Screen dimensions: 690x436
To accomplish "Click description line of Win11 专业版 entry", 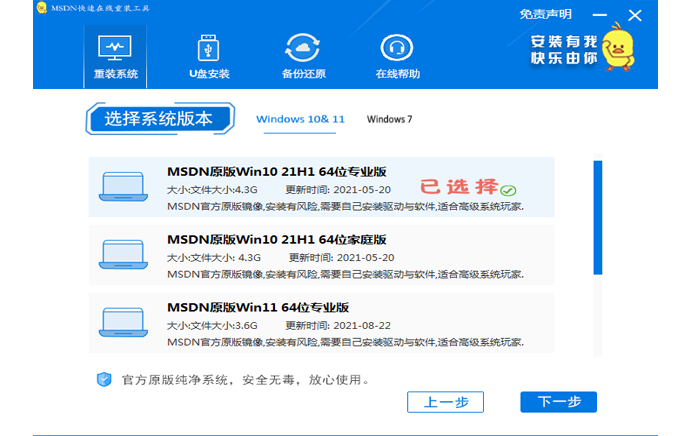I will [x=345, y=342].
